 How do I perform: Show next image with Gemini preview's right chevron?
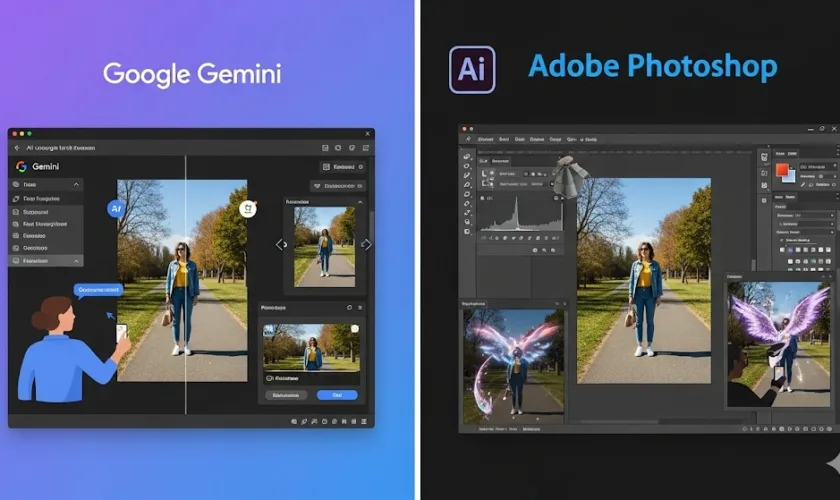coord(366,244)
